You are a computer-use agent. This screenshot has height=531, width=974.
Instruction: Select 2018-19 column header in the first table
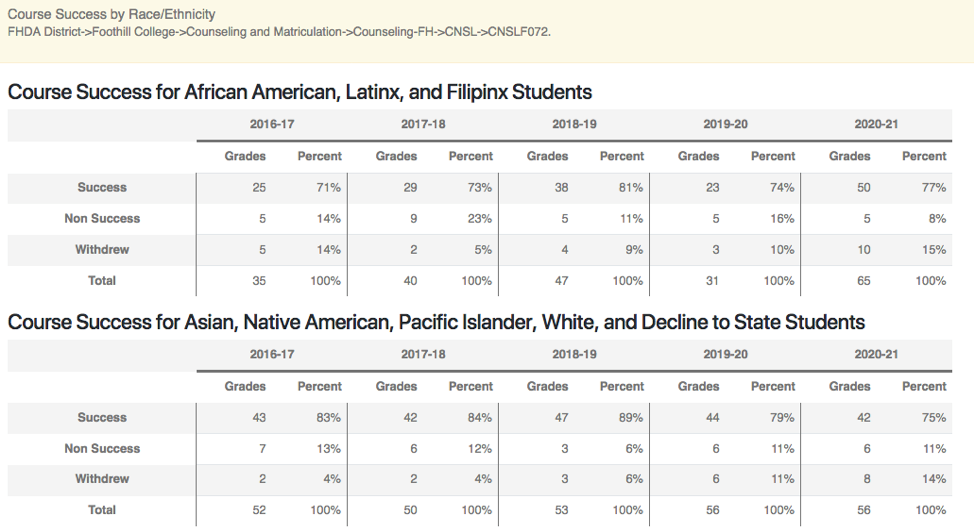[x=574, y=125]
